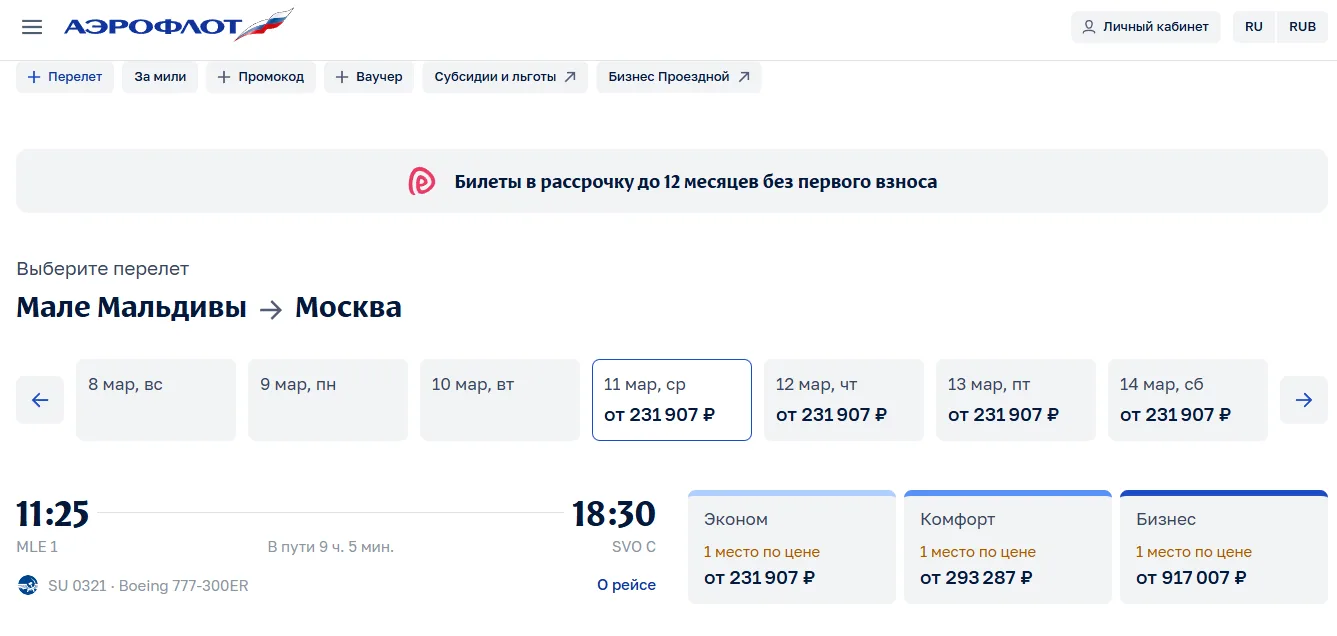The width and height of the screenshot is (1337, 636).
Task: Open the hamburger navigation menu
Action: pos(32,27)
